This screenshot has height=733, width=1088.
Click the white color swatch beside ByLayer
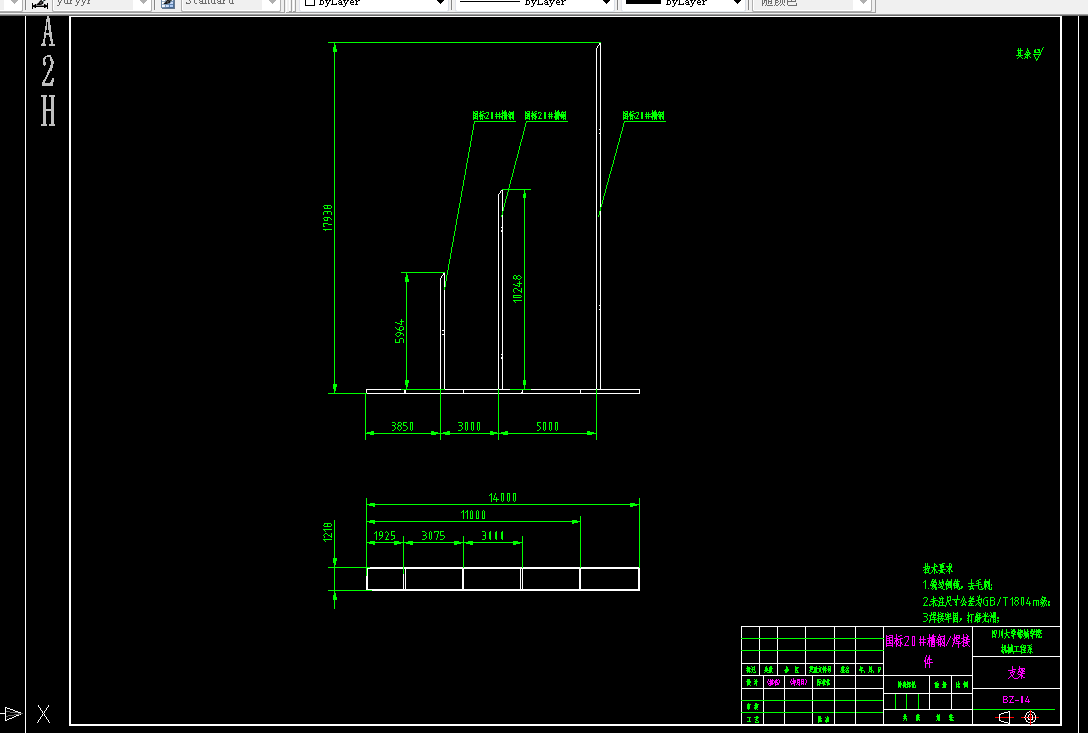pyautogui.click(x=310, y=3)
